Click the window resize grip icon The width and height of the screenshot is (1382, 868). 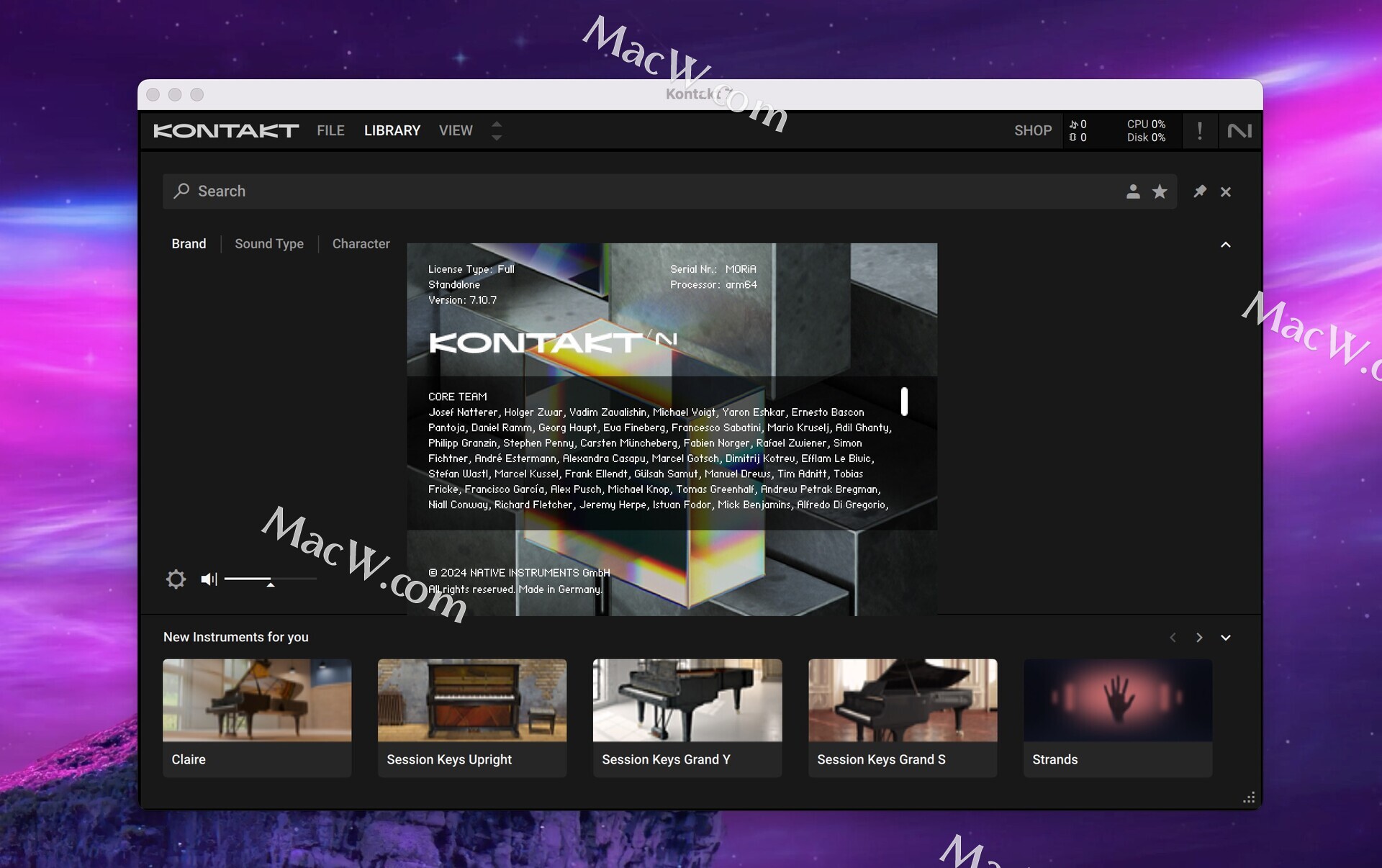tap(1249, 797)
